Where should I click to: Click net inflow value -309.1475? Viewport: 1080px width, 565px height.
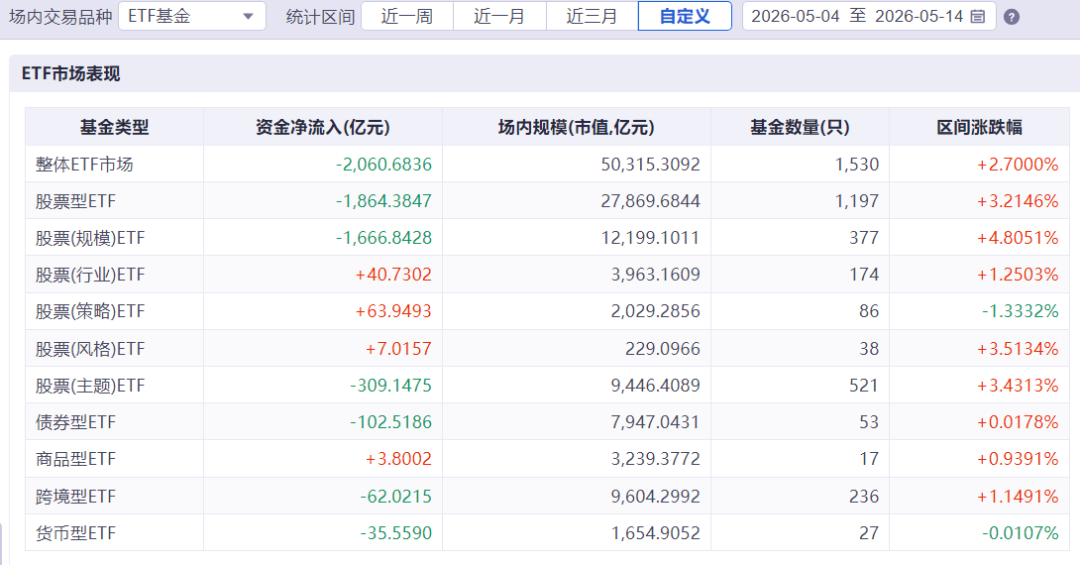coord(391,385)
